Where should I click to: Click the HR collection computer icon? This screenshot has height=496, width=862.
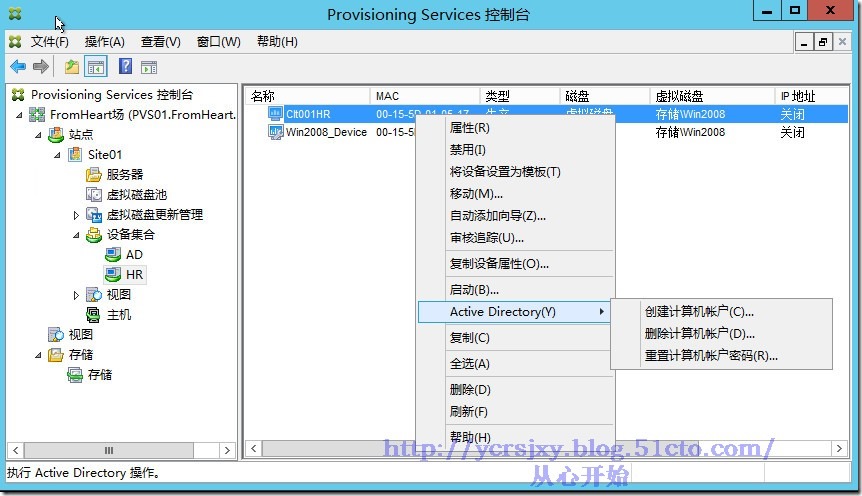(x=113, y=274)
